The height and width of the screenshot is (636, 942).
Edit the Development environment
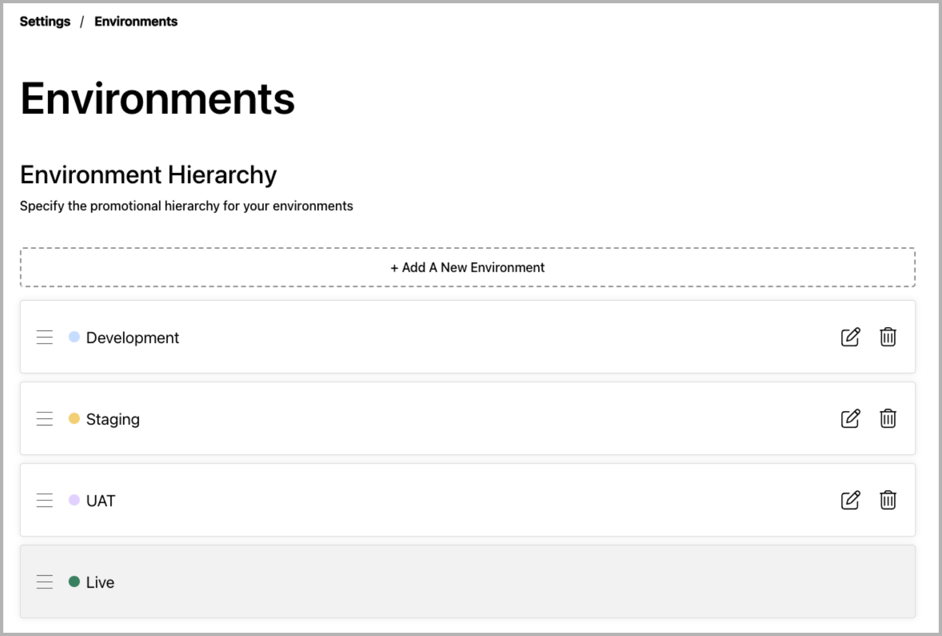pyautogui.click(x=850, y=337)
